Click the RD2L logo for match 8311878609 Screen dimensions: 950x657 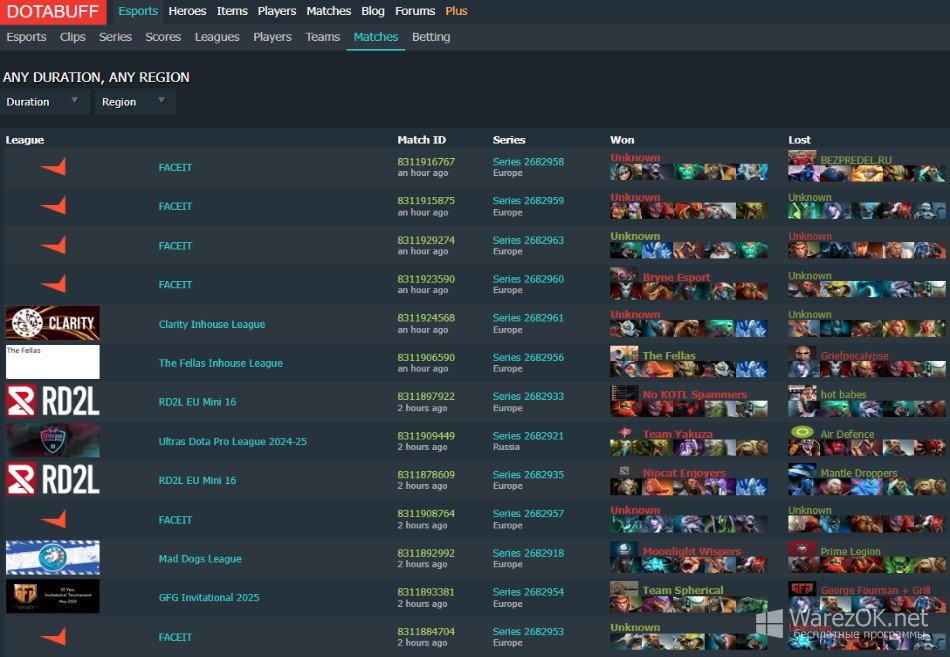coord(53,479)
